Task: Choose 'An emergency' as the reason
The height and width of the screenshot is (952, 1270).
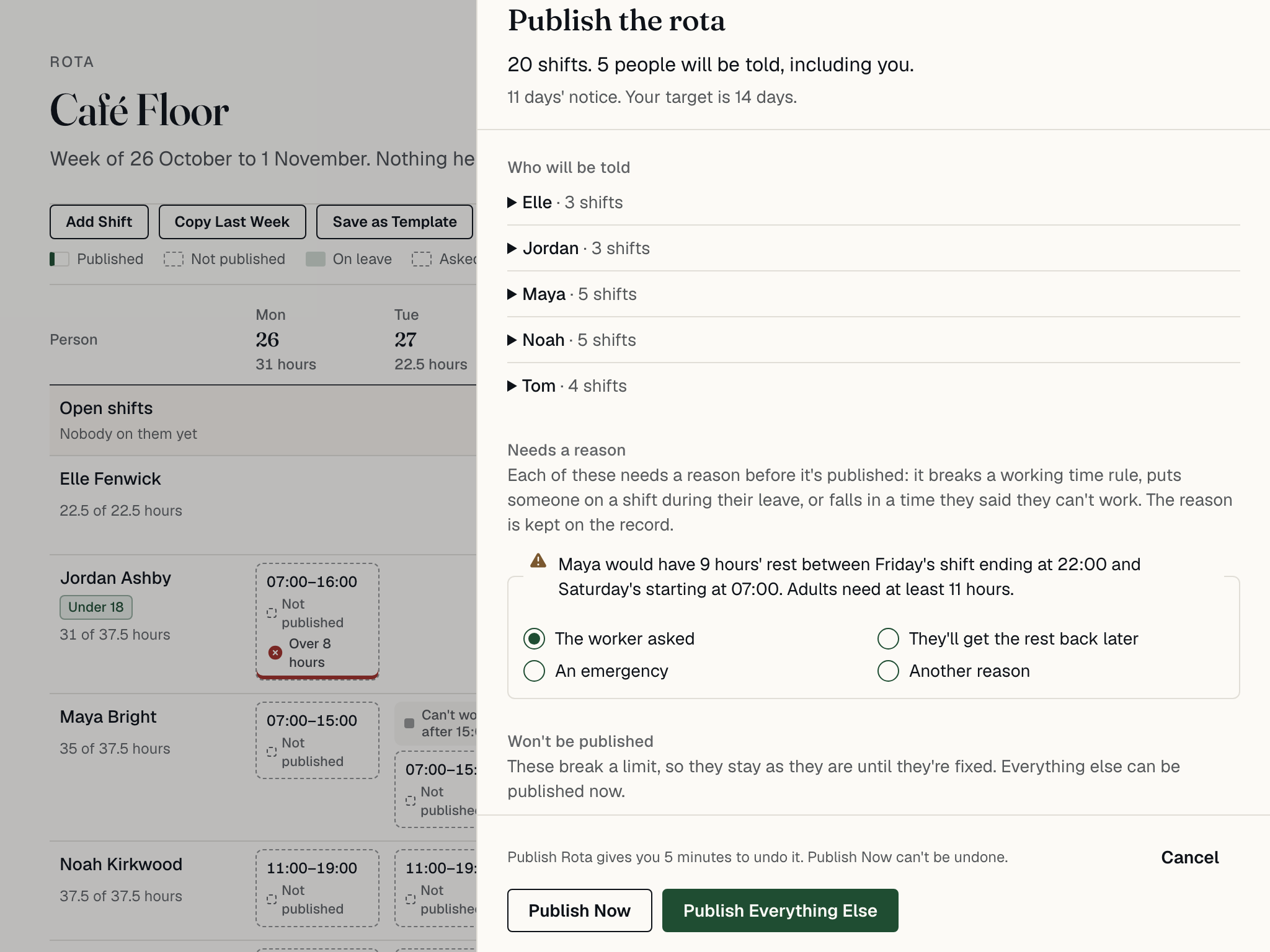Action: tap(534, 671)
